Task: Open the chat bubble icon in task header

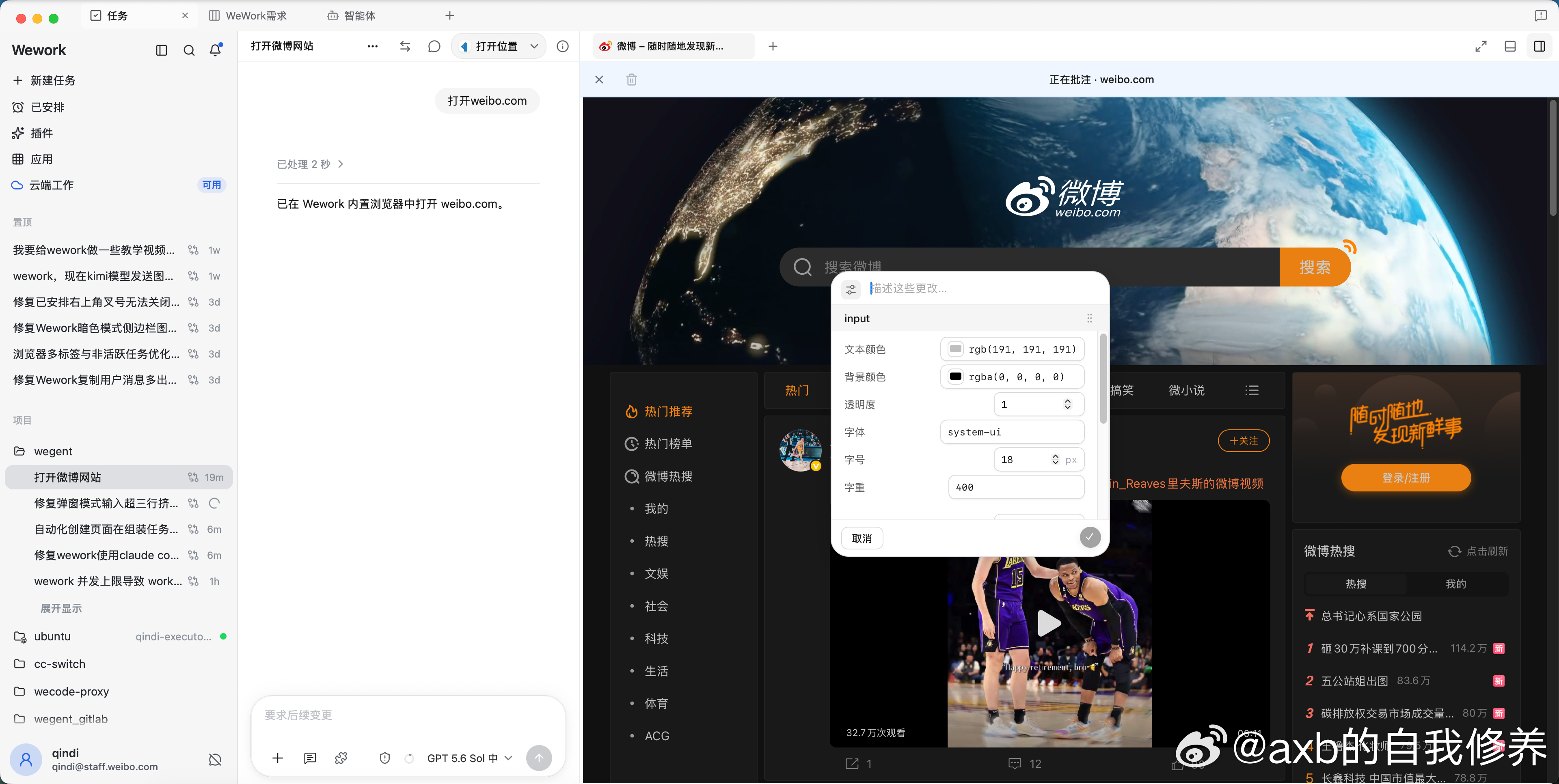Action: 434,46
